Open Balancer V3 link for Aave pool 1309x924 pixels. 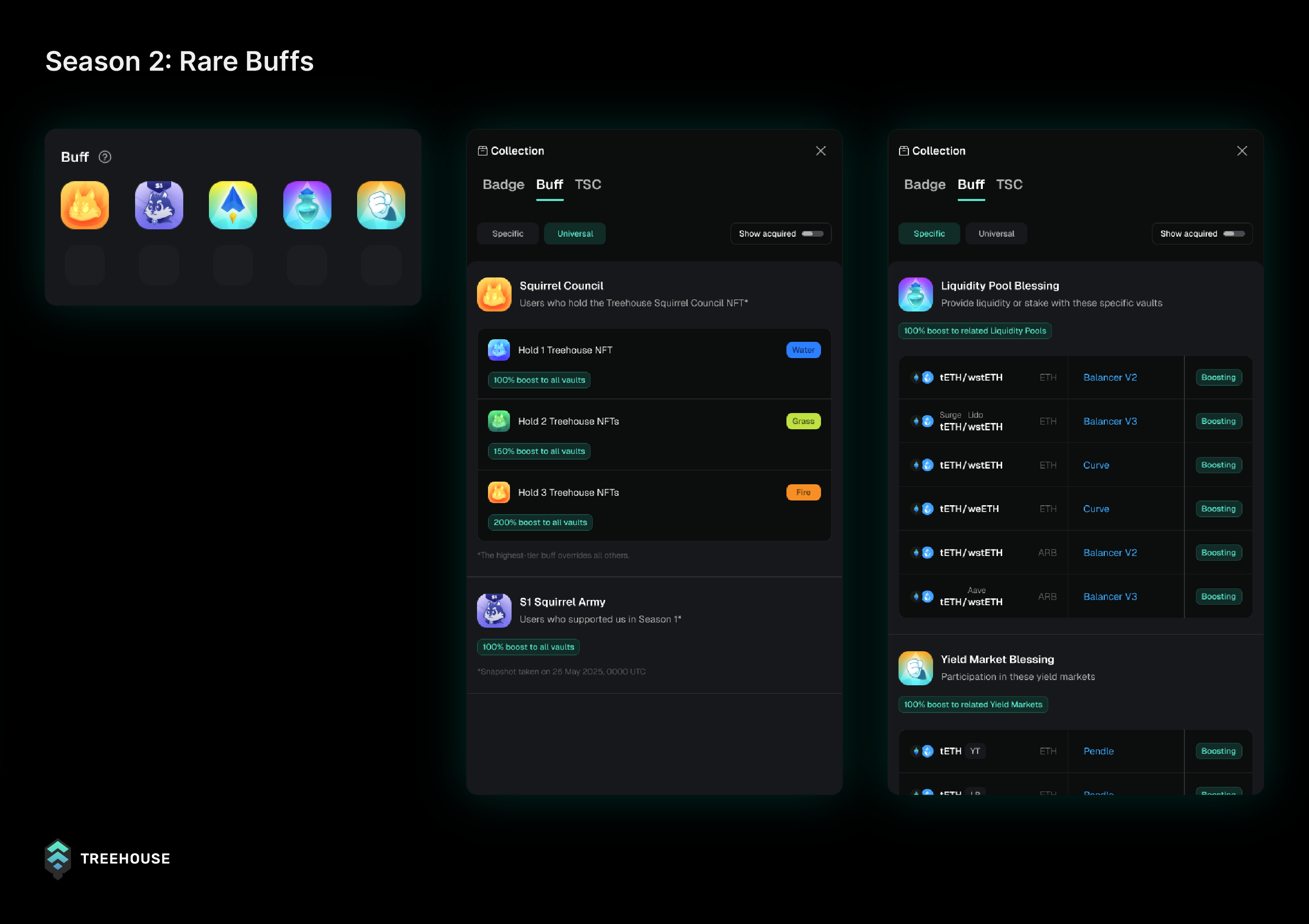(x=1110, y=597)
